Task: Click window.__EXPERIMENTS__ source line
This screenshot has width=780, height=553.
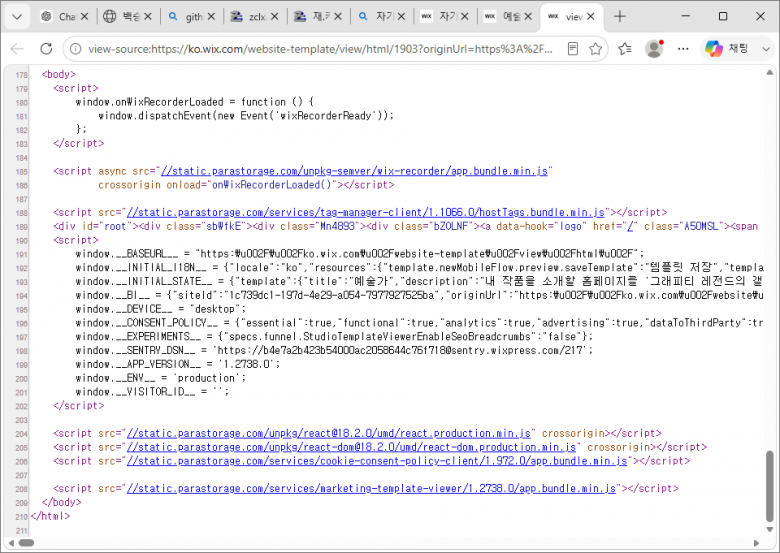Action: pos(334,337)
